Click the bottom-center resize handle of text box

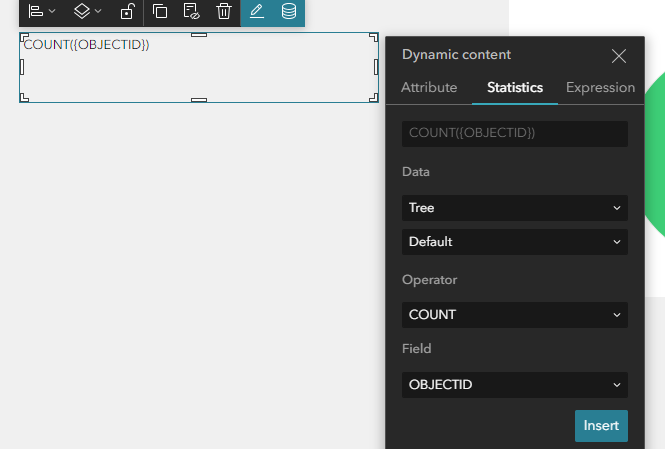[199, 100]
